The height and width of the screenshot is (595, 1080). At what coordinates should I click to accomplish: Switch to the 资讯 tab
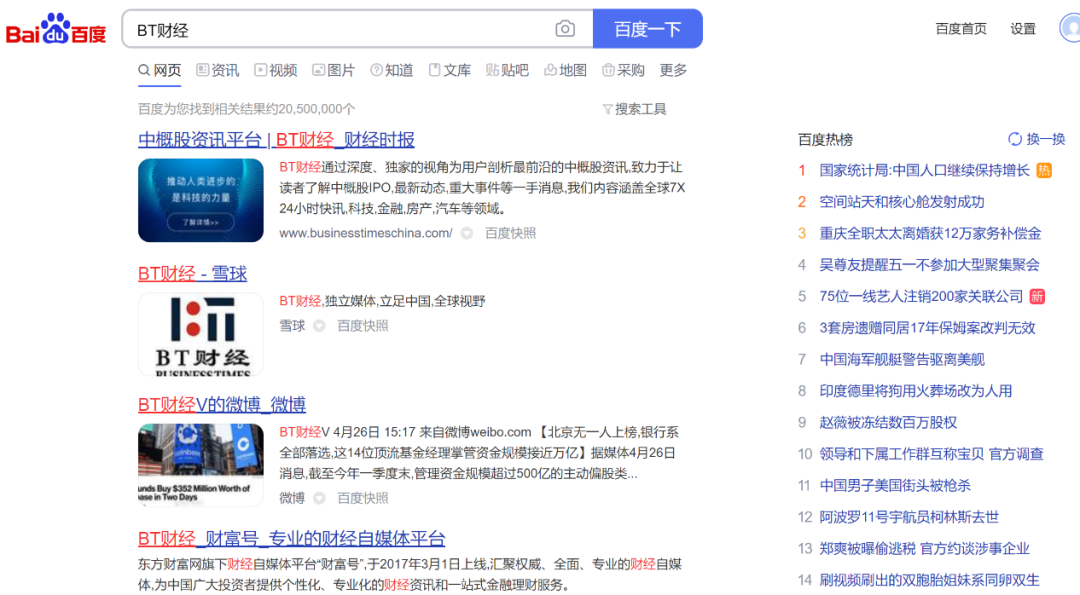click(218, 70)
